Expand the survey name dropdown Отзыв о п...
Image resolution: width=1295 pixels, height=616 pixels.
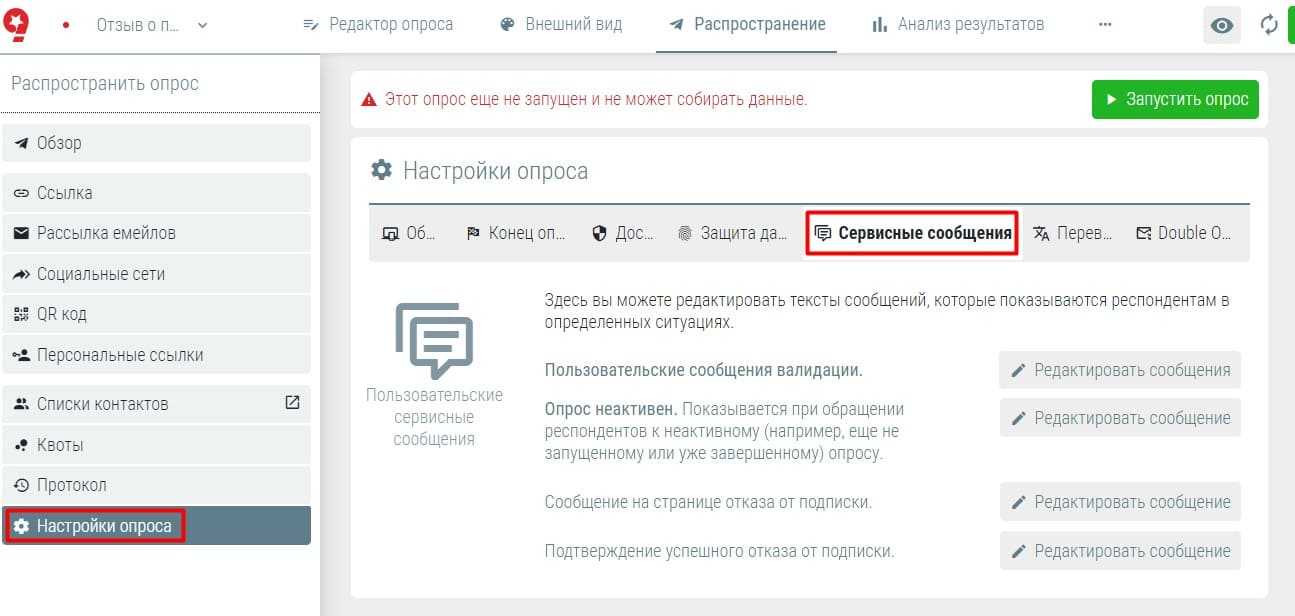[152, 25]
